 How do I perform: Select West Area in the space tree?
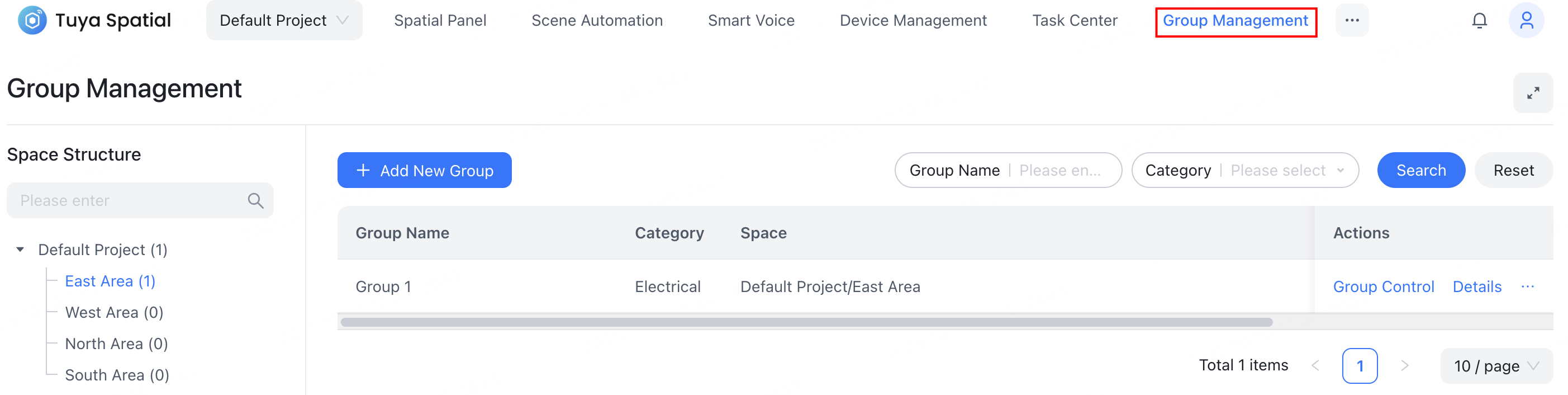tap(114, 313)
